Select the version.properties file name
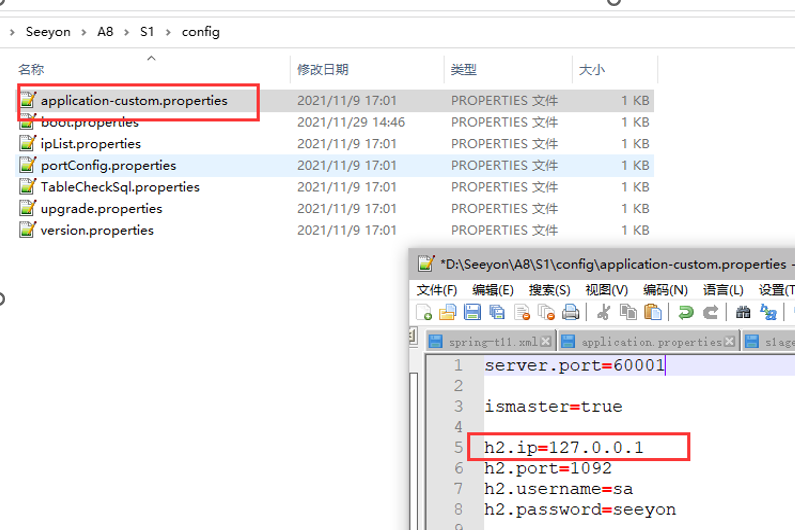 point(97,230)
